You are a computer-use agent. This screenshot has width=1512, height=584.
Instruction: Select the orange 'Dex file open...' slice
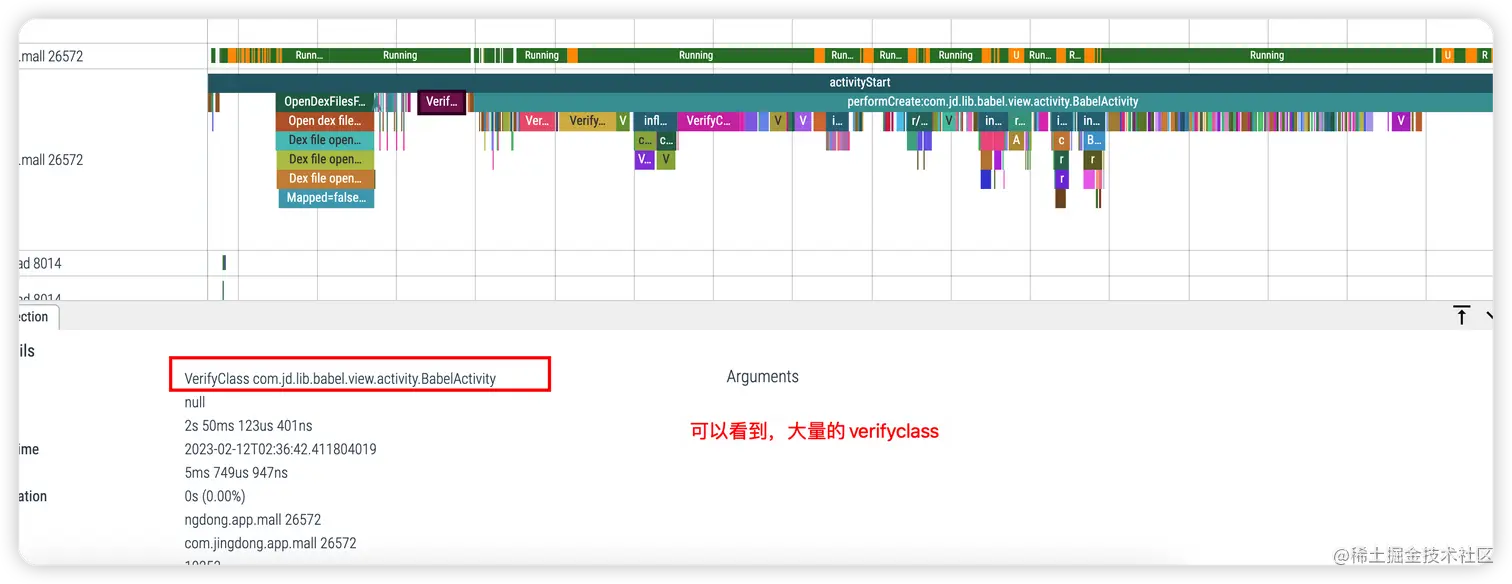coord(326,179)
